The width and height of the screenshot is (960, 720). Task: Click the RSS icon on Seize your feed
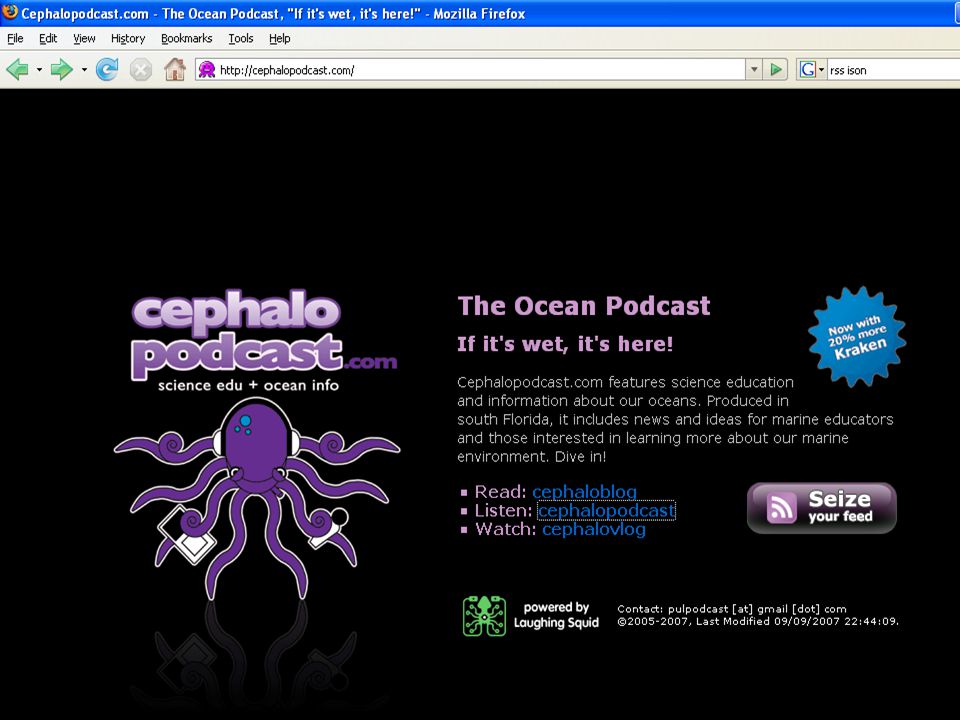click(782, 508)
